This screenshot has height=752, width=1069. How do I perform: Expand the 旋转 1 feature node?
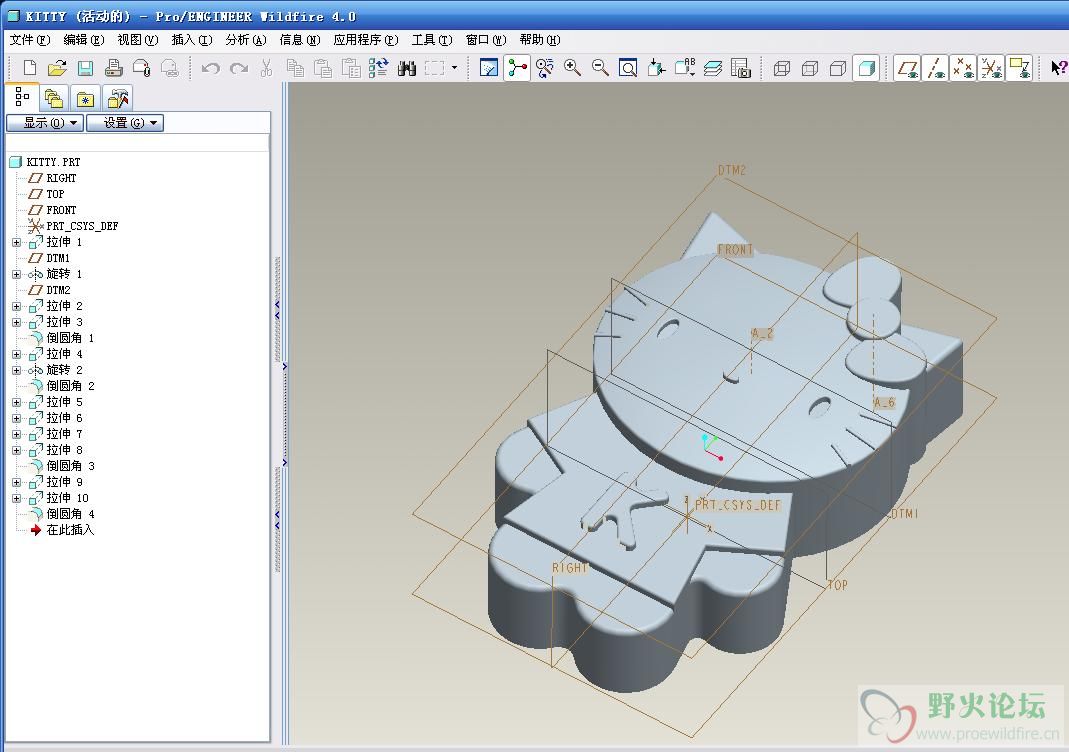(x=16, y=274)
